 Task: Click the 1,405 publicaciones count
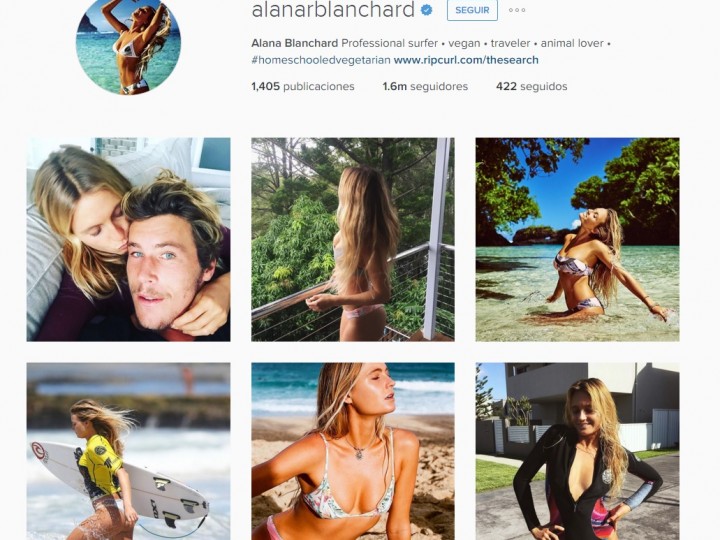coord(303,86)
